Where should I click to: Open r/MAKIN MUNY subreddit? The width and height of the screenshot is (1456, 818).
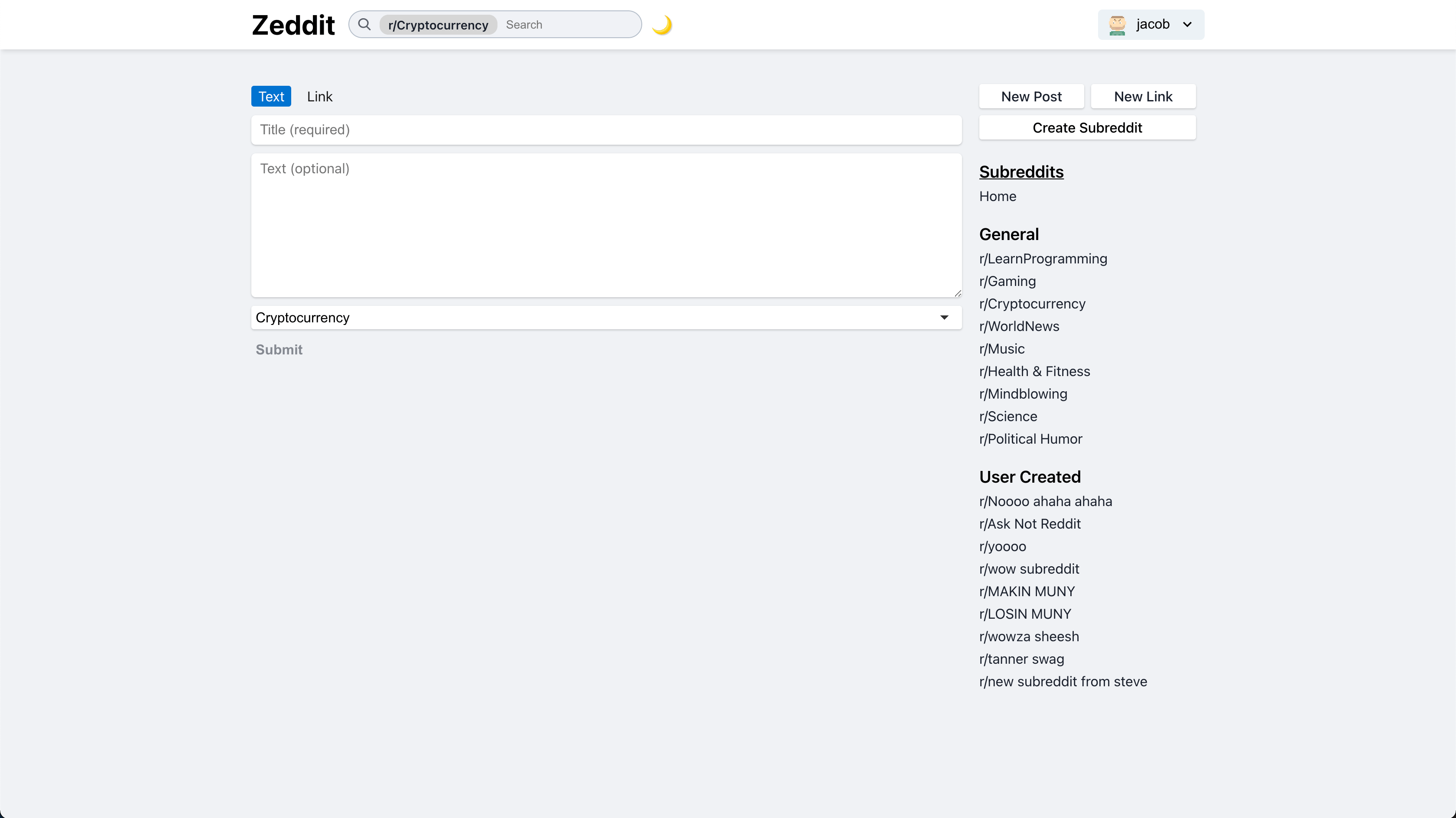1027,592
